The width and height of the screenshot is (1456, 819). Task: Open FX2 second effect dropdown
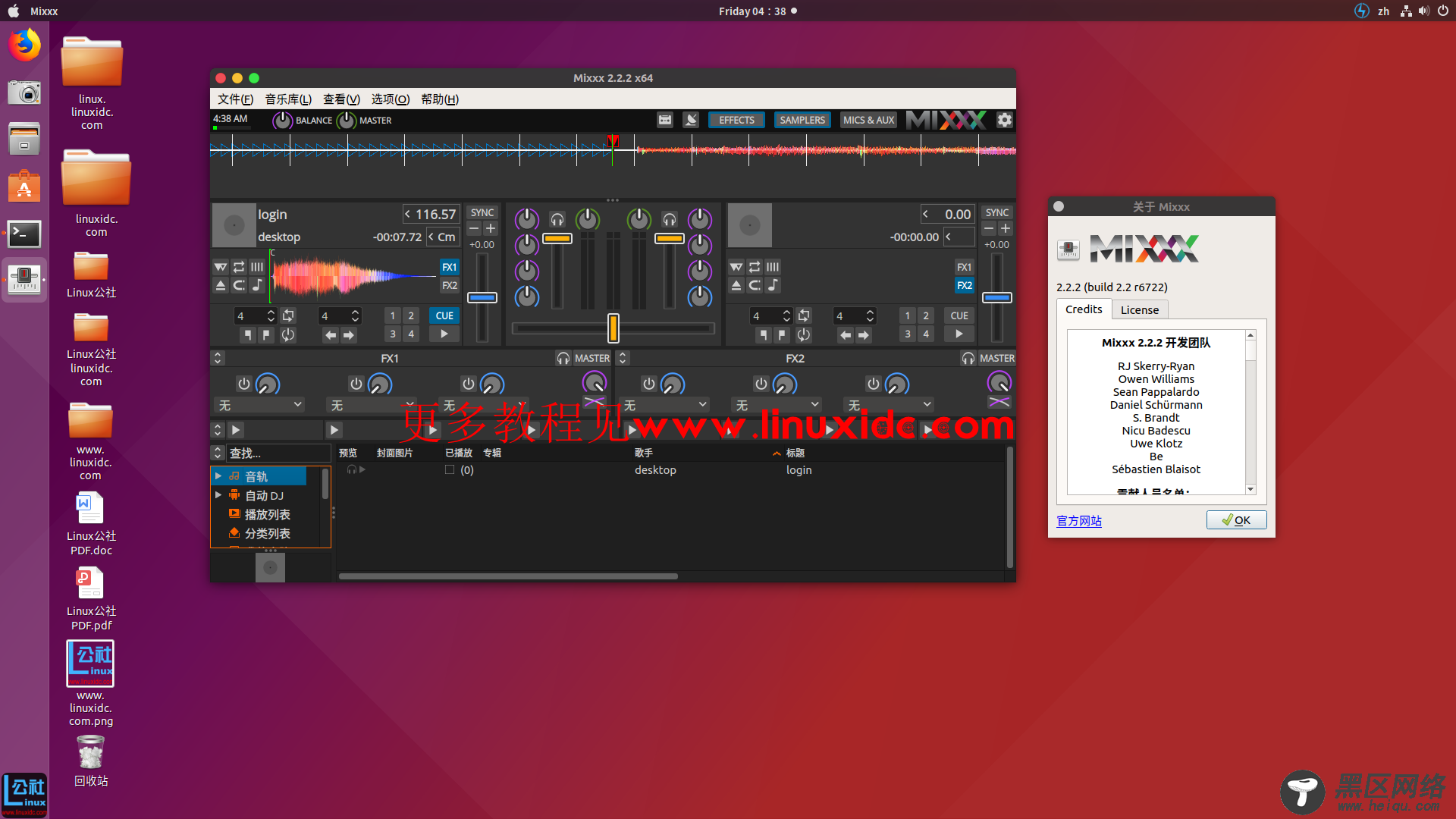(x=777, y=405)
